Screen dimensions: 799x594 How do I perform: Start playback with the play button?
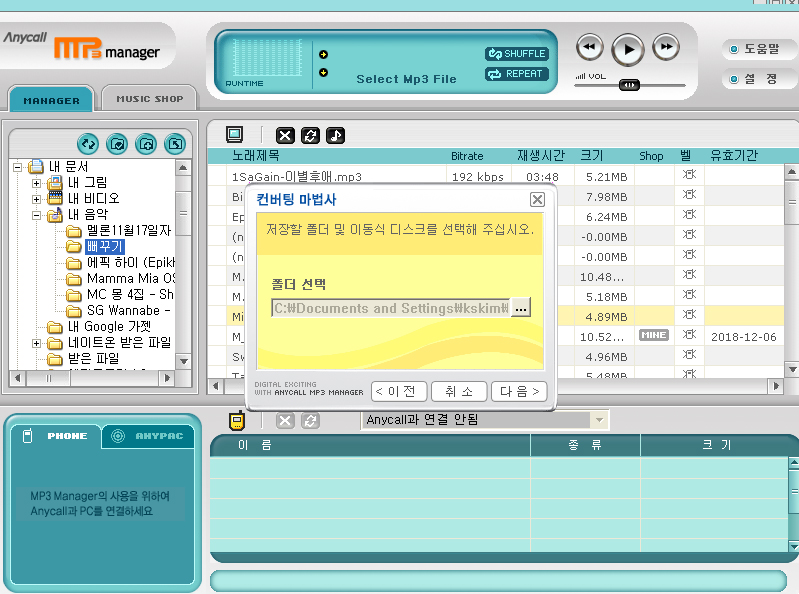tap(628, 49)
